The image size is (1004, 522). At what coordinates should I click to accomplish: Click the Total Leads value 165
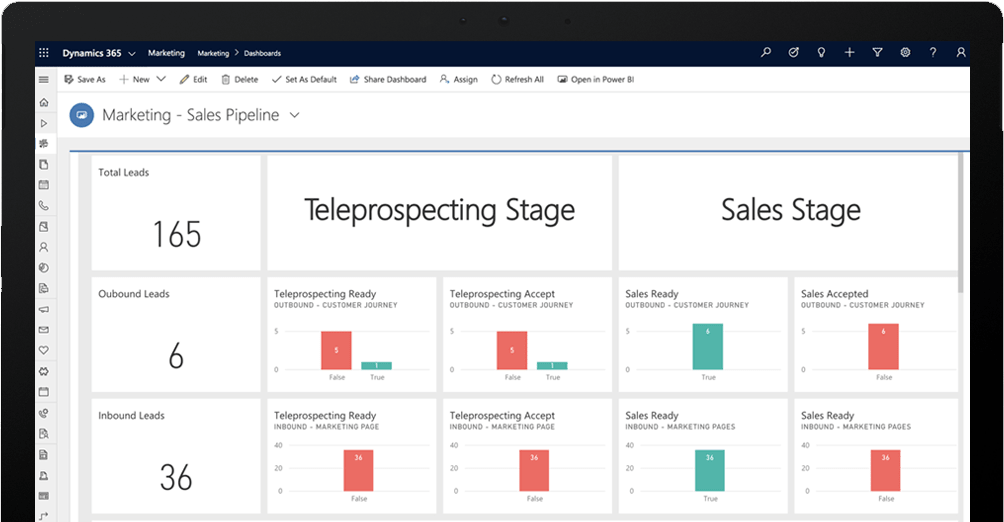[x=177, y=234]
